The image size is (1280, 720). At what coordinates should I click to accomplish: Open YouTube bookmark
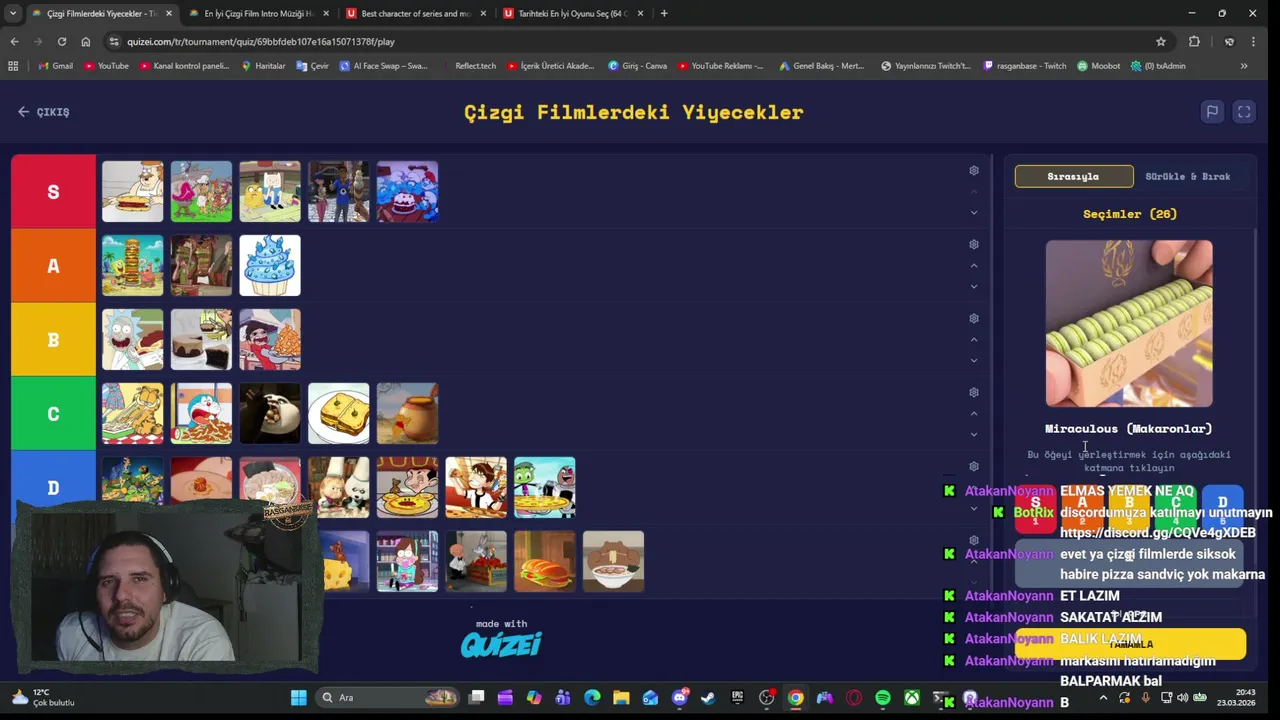[x=106, y=66]
